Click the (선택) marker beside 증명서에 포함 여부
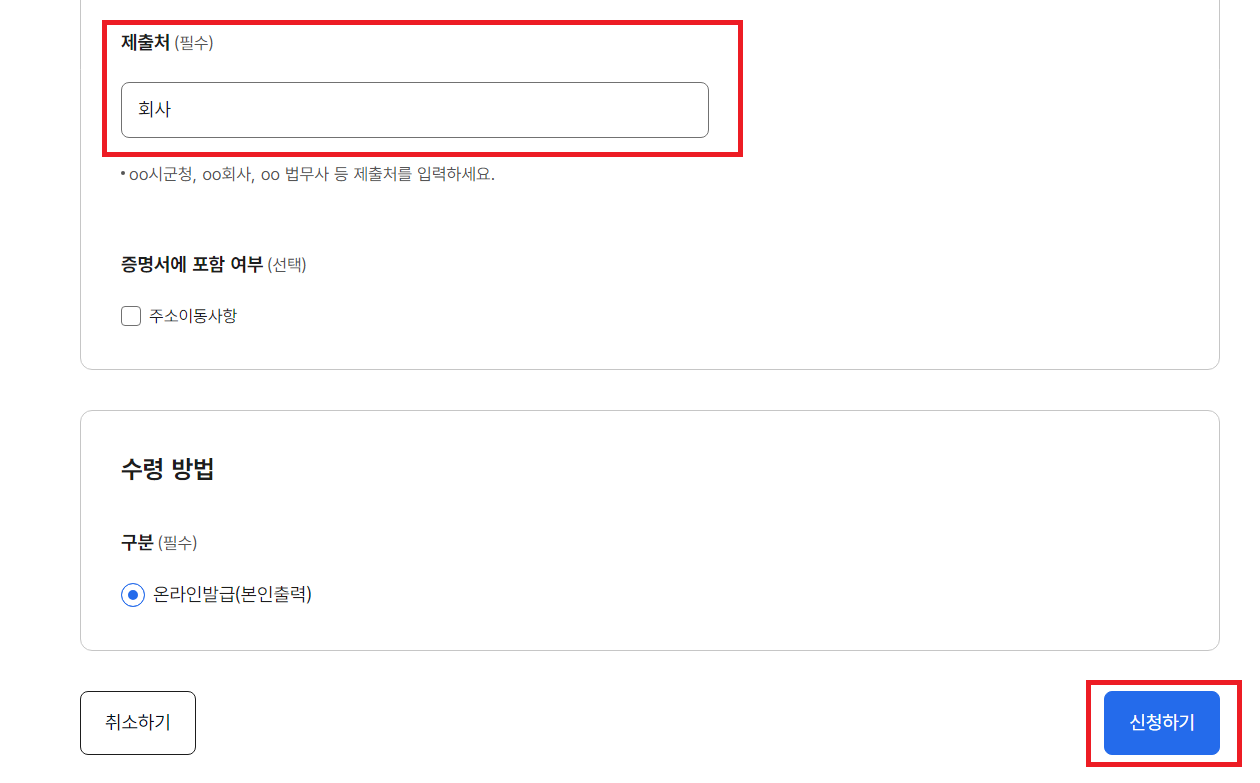 pyautogui.click(x=287, y=265)
